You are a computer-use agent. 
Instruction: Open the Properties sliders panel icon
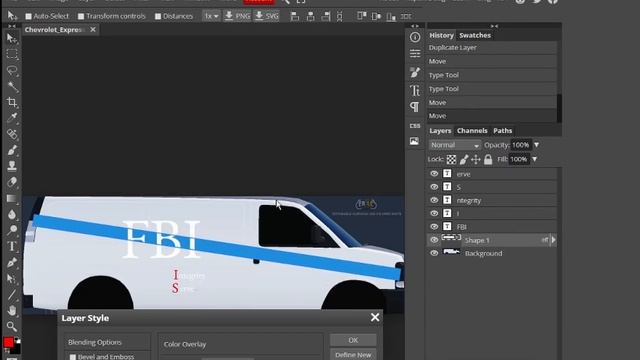point(415,53)
